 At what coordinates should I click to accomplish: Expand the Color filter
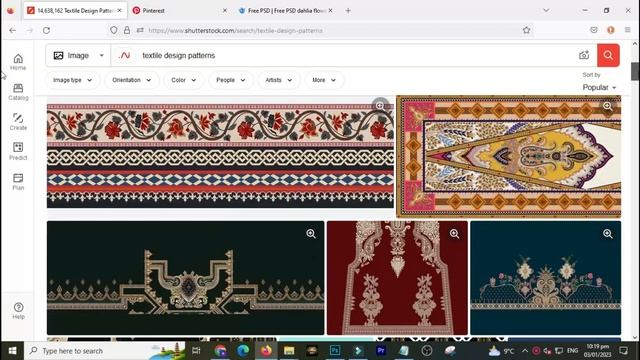point(183,80)
